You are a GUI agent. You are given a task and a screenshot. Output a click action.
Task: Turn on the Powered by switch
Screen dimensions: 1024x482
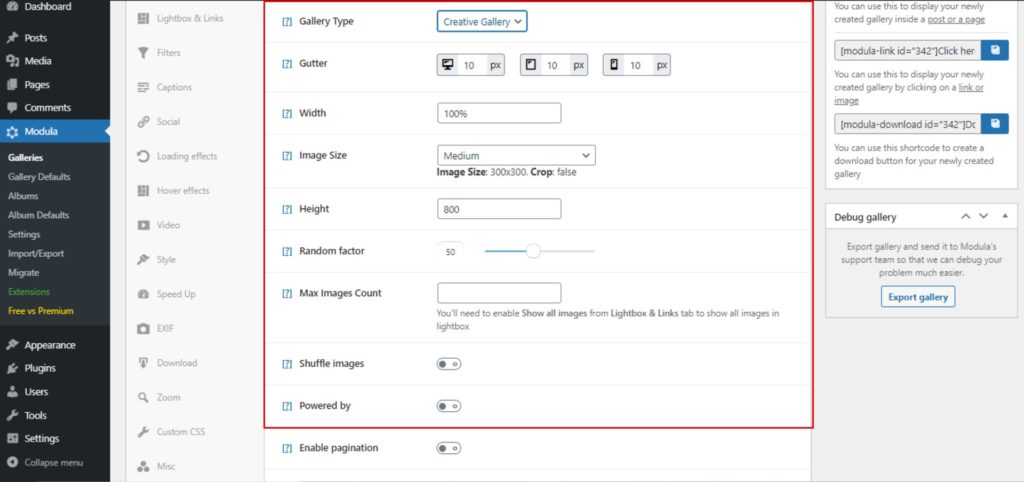pos(449,406)
